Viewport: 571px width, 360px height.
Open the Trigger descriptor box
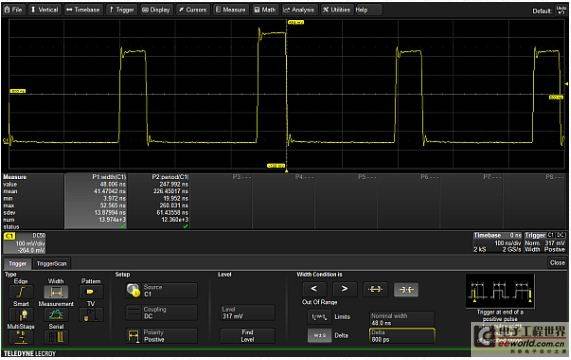pos(545,242)
